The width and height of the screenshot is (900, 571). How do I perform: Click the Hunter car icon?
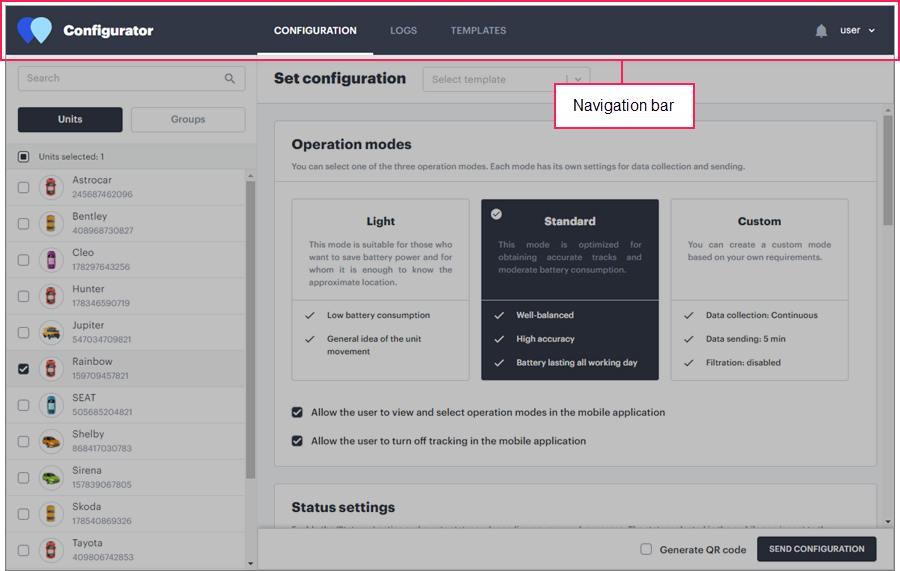point(51,296)
